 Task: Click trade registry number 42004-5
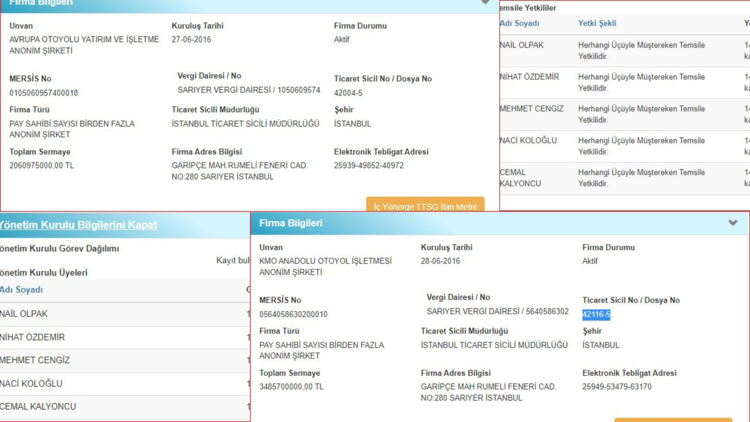point(348,93)
